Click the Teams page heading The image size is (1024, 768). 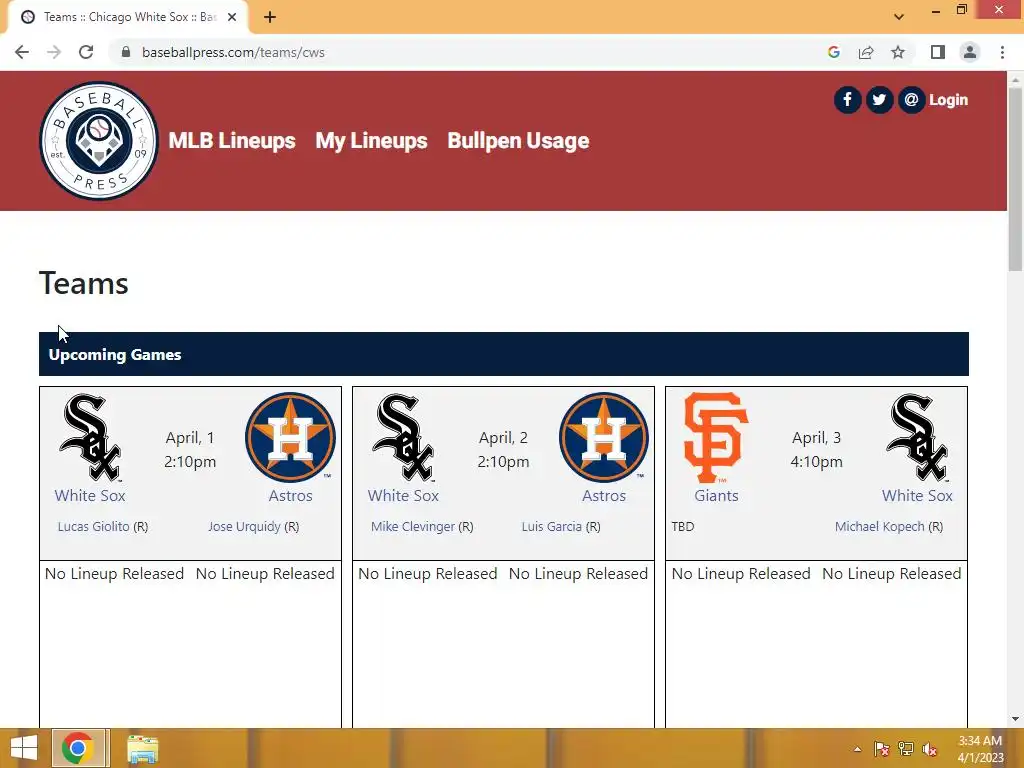click(x=84, y=283)
